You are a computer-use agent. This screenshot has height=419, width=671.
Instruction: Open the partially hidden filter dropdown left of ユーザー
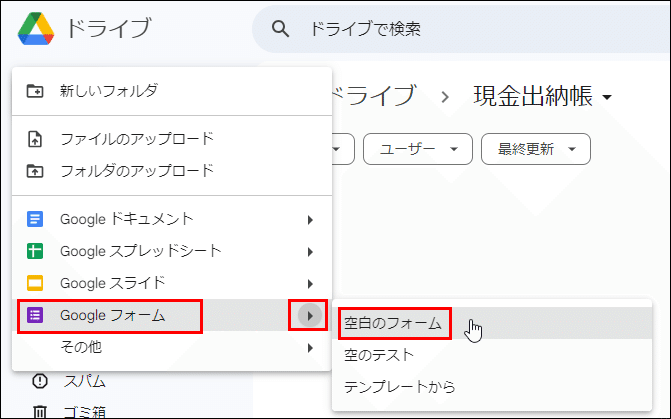click(x=343, y=149)
